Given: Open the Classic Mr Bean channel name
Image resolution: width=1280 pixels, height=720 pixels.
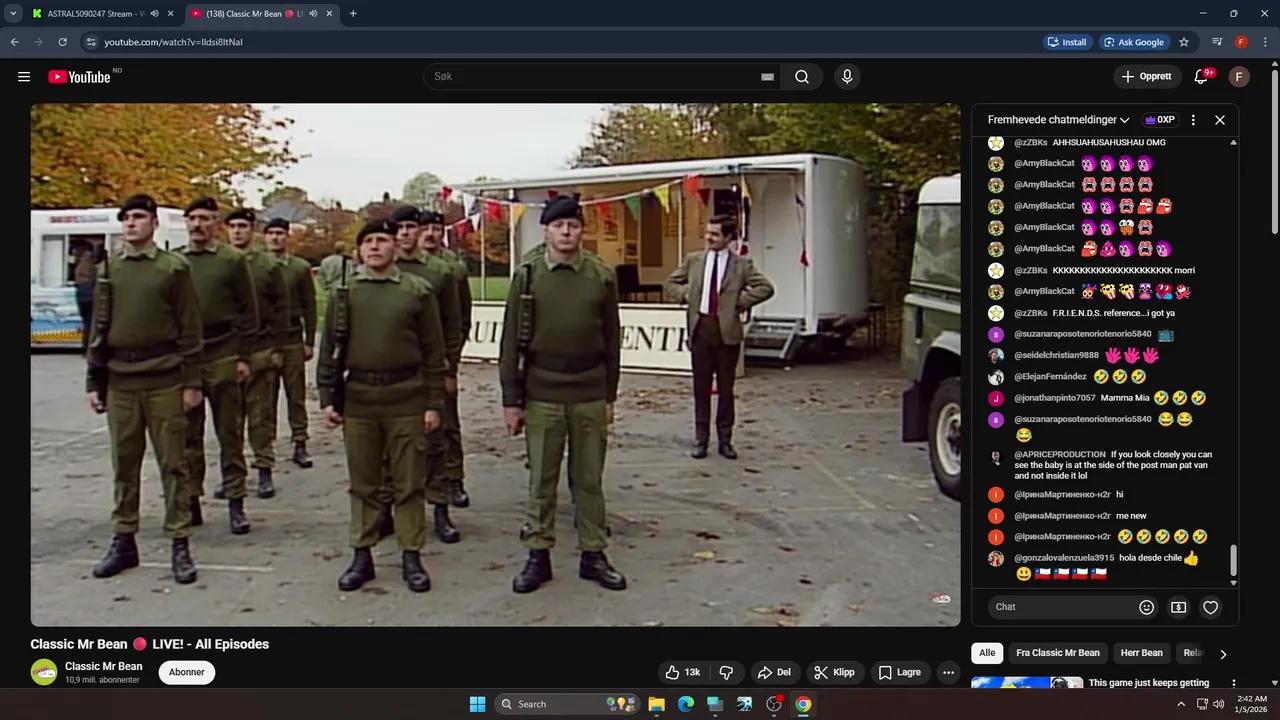Looking at the screenshot, I should click(x=104, y=666).
